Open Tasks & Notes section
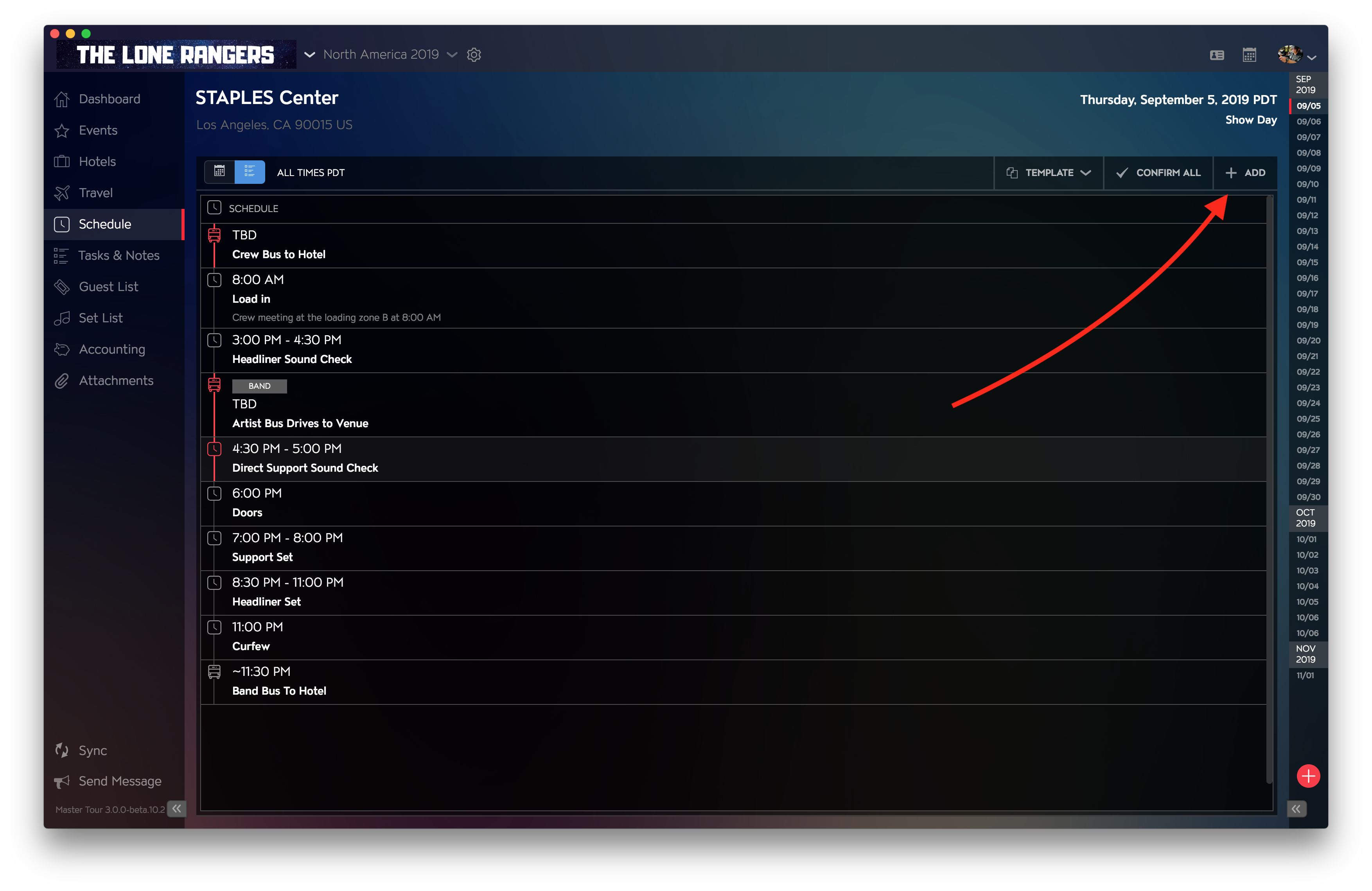1372x891 pixels. pos(114,255)
